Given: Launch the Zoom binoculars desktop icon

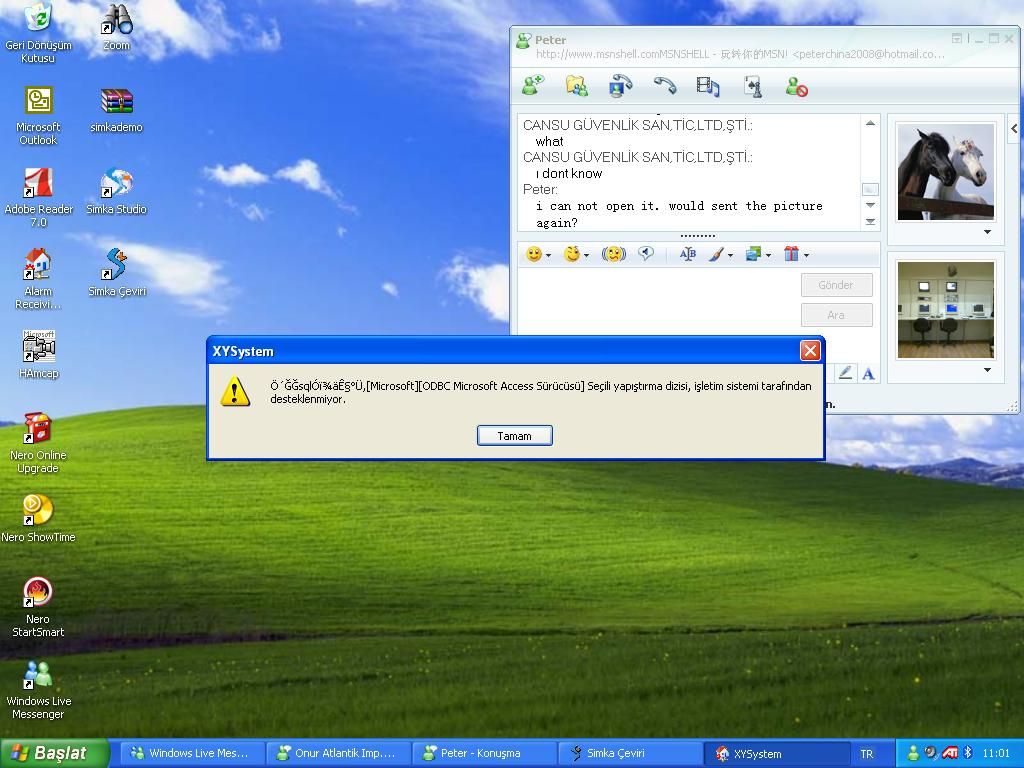Looking at the screenshot, I should coord(116,27).
